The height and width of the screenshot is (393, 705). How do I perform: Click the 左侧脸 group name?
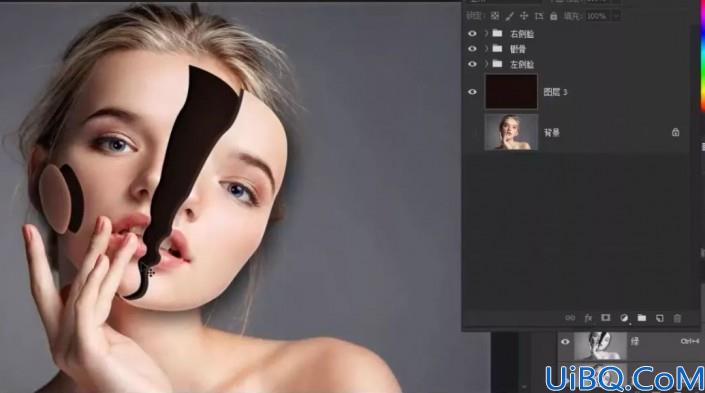pyautogui.click(x=522, y=64)
